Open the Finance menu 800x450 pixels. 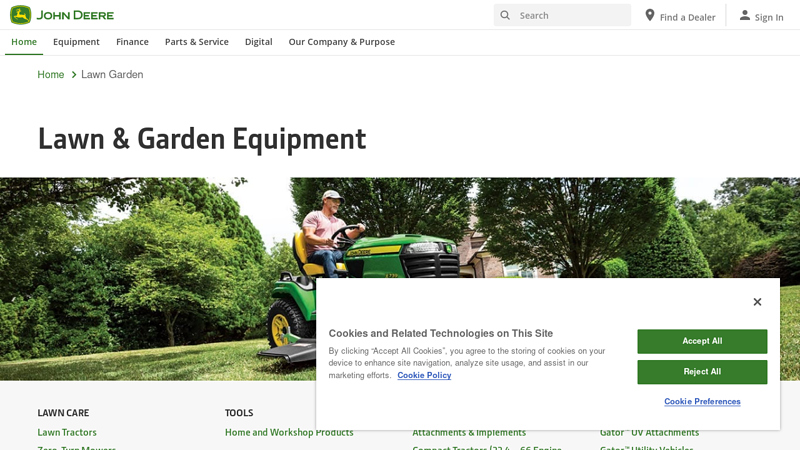[x=132, y=42]
